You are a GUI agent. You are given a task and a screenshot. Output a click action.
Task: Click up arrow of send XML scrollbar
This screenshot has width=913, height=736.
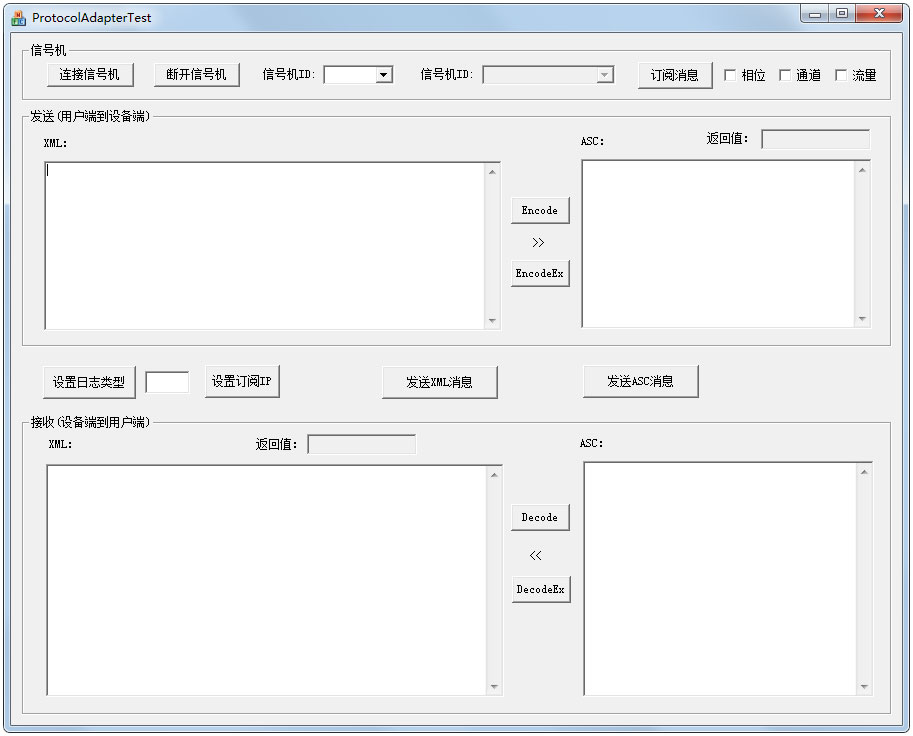(x=493, y=172)
